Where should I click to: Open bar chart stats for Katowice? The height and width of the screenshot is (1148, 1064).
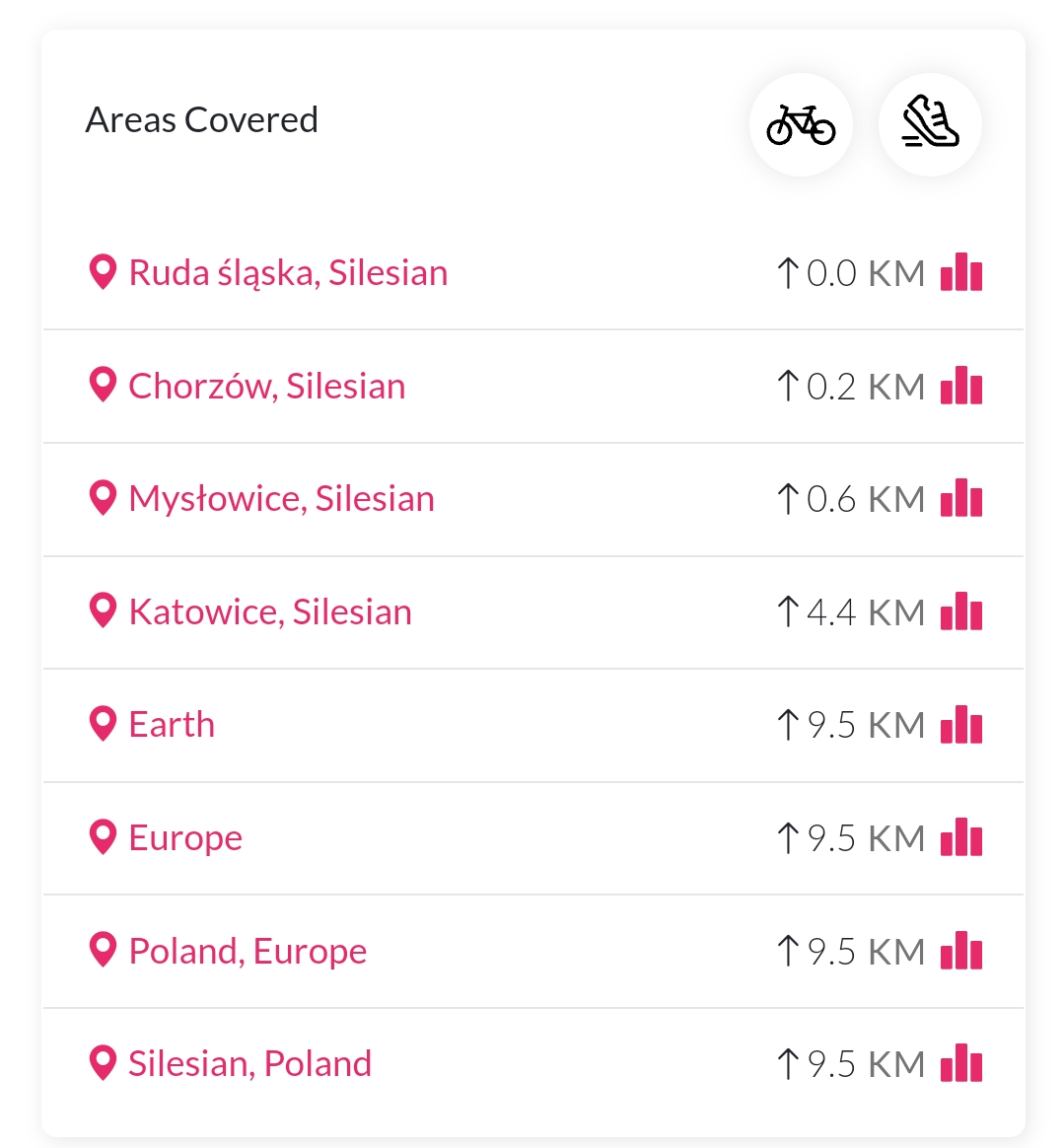(x=960, y=611)
